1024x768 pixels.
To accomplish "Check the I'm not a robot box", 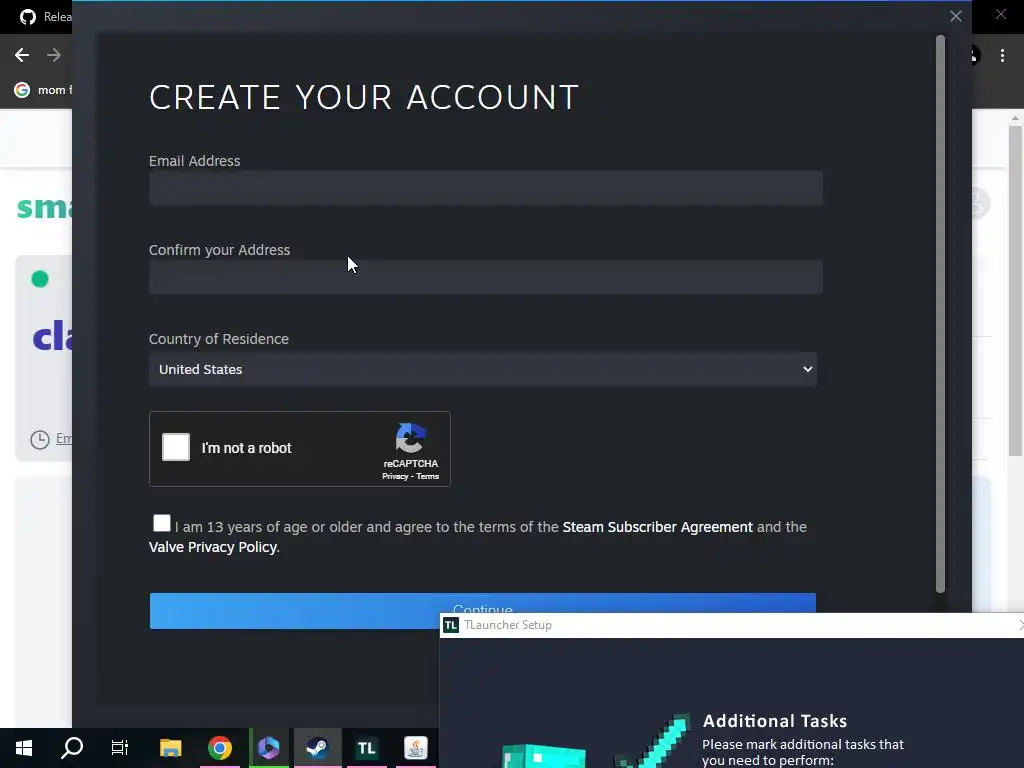I will 176,447.
